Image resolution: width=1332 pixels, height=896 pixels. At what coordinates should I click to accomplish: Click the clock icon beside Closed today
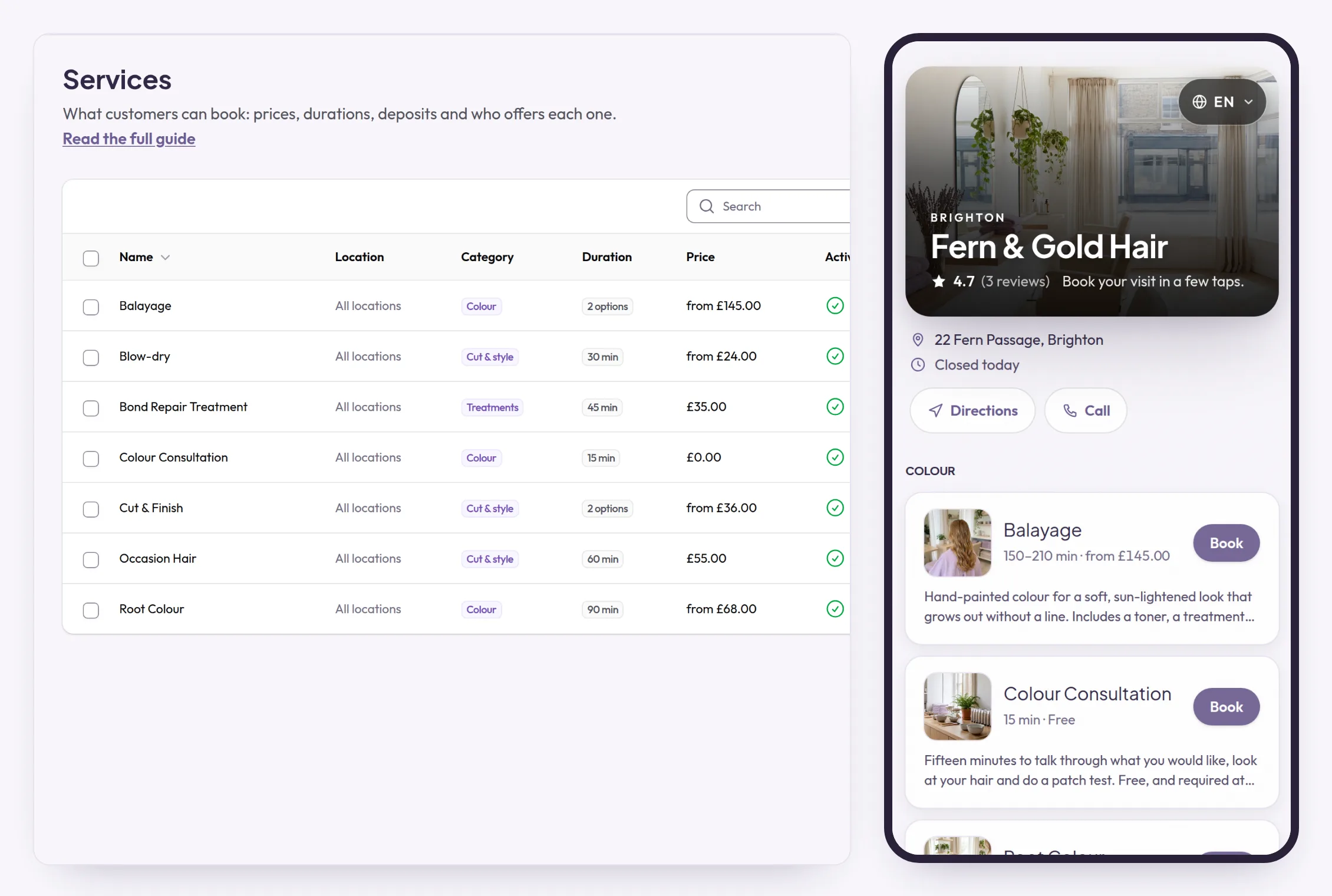tap(918, 365)
